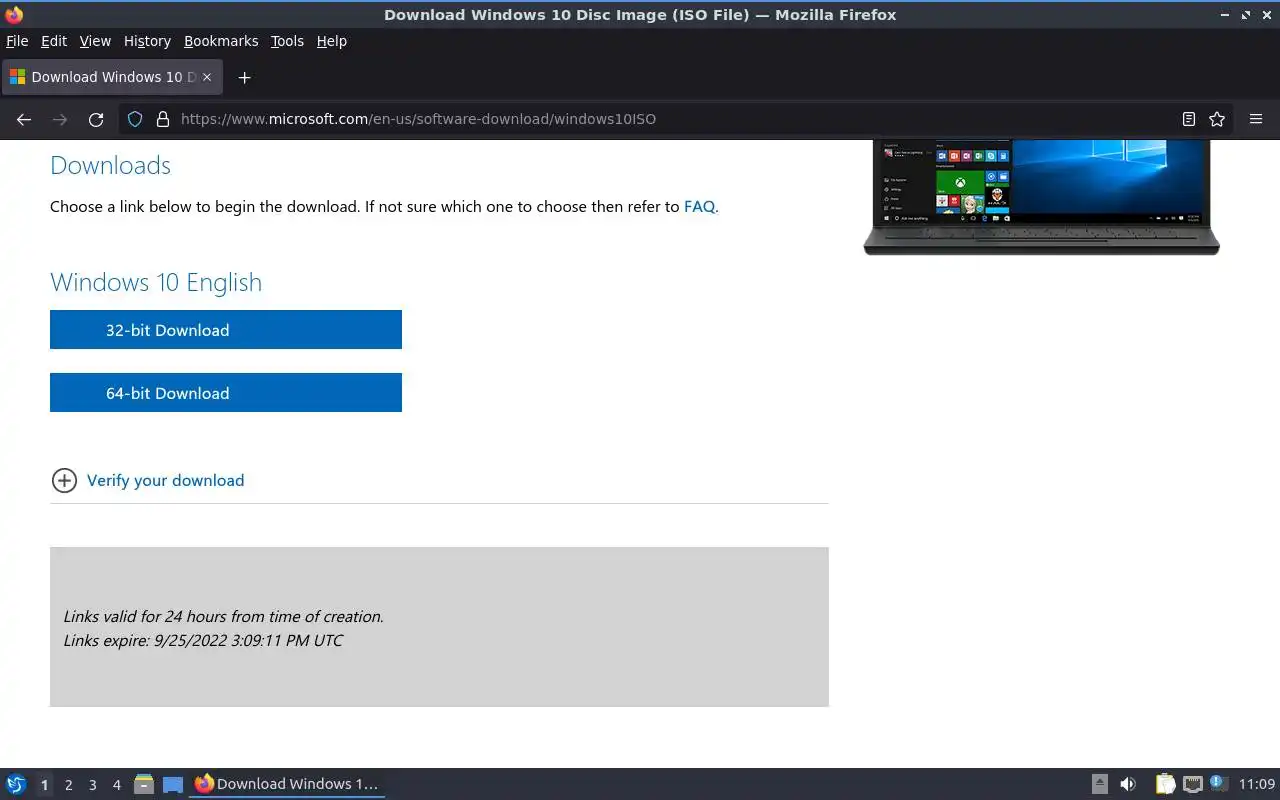
Task: Open the desktop start menu icon
Action: tap(16, 784)
